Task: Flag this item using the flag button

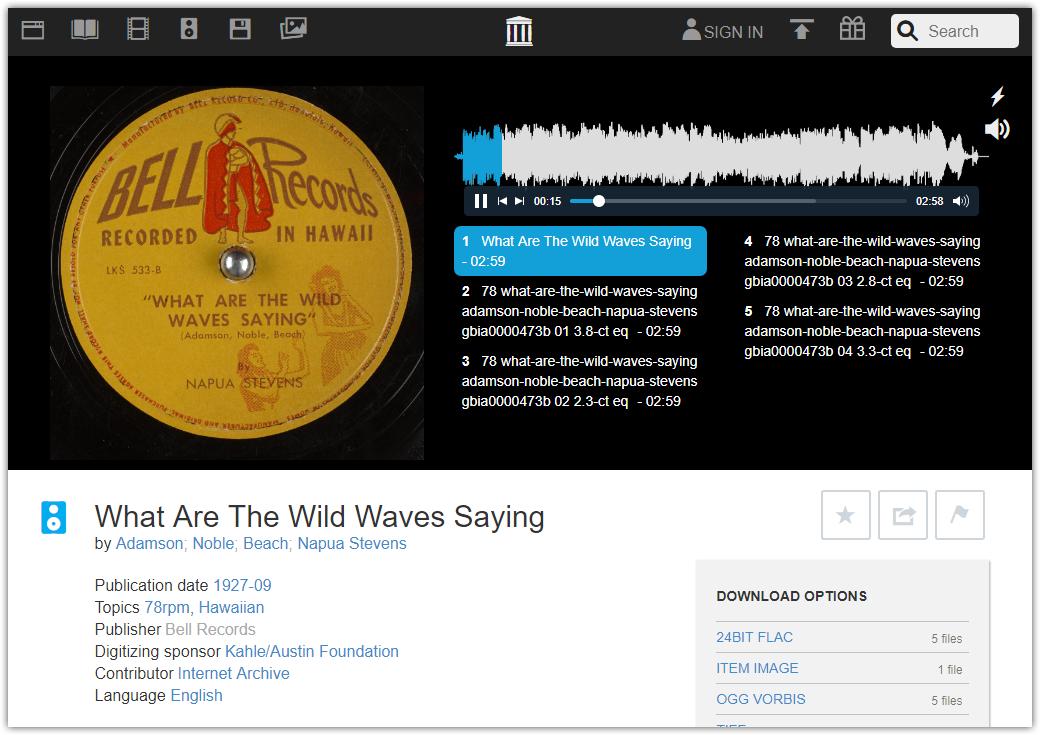Action: 959,514
